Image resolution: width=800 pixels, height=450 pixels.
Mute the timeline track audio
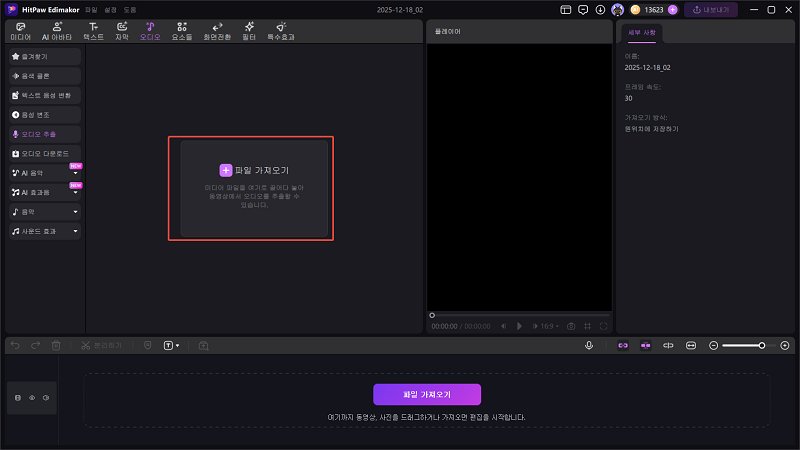[x=46, y=397]
